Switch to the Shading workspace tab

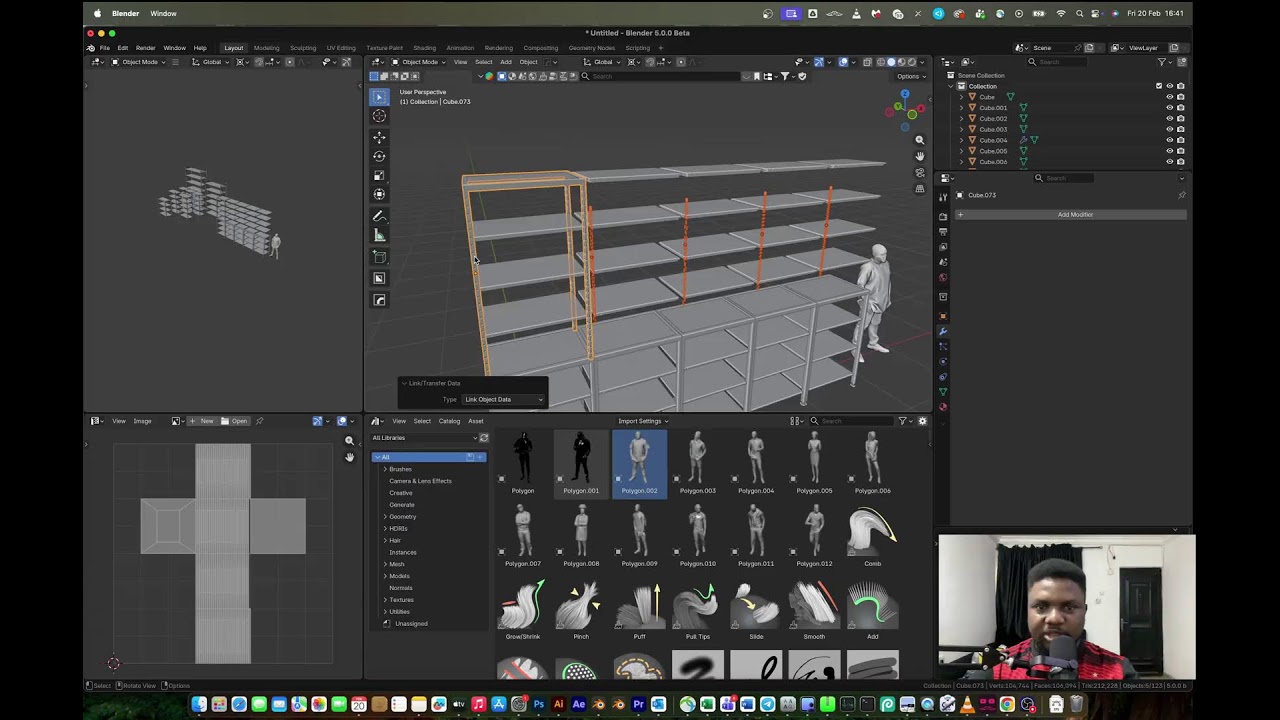pos(424,48)
